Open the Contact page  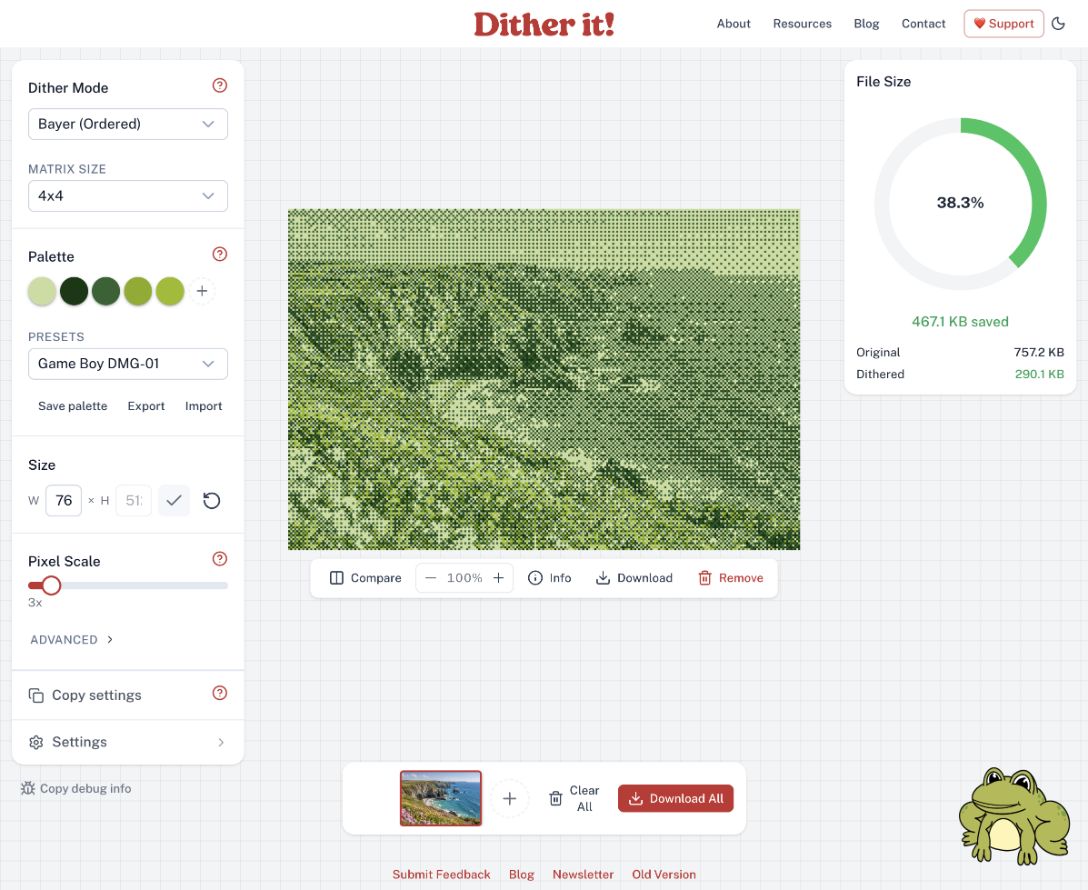point(924,24)
